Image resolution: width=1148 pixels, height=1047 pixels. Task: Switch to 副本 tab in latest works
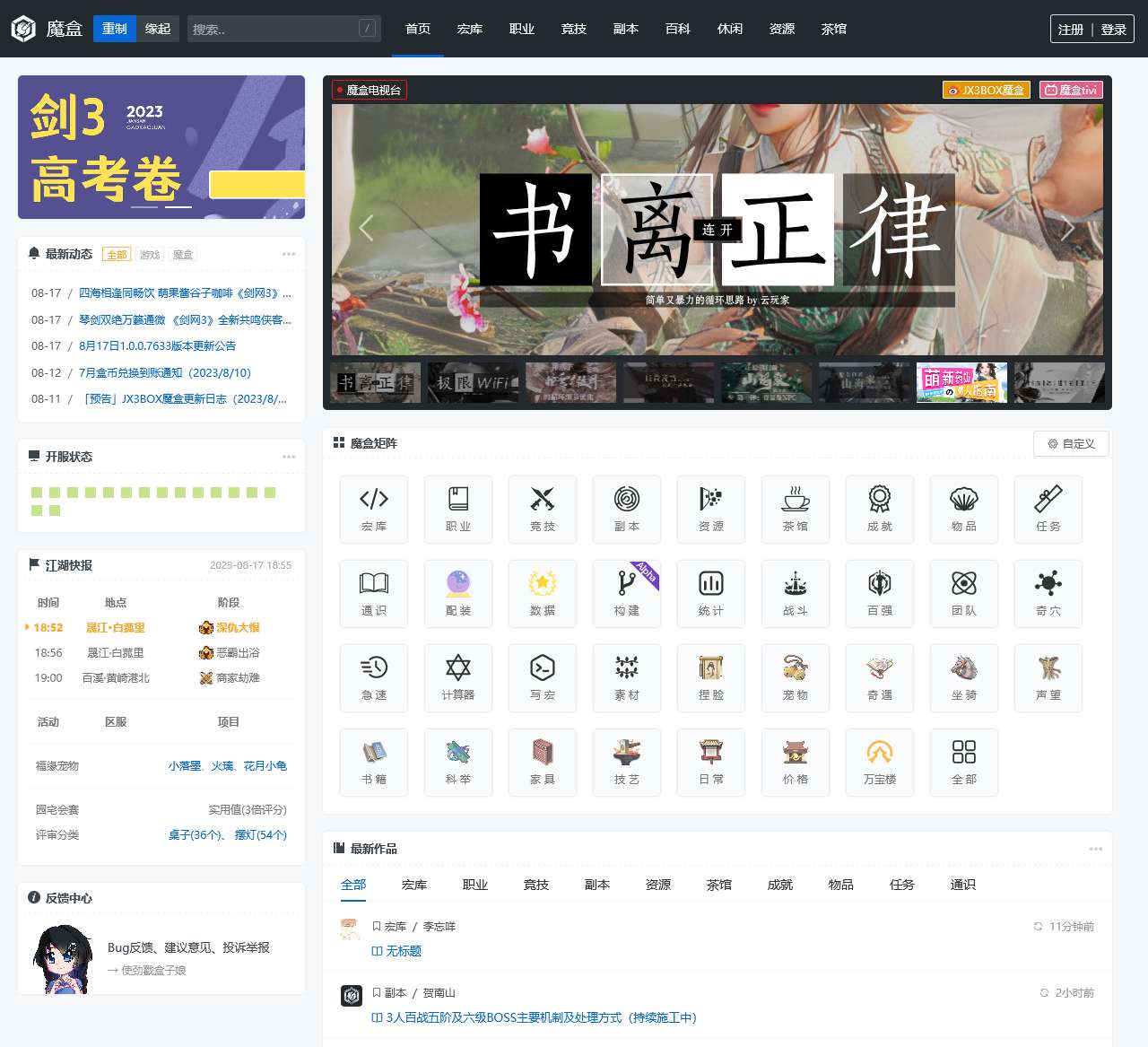point(597,885)
